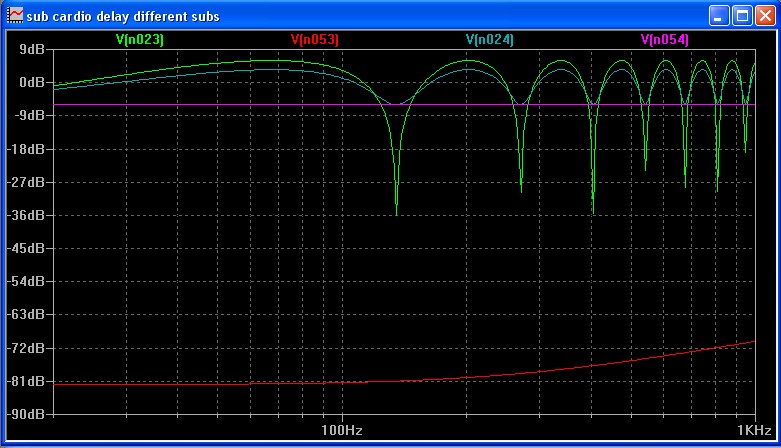Screen dimensions: 781x448
Task: Click the 9dB axis label
Action: (x=32, y=49)
